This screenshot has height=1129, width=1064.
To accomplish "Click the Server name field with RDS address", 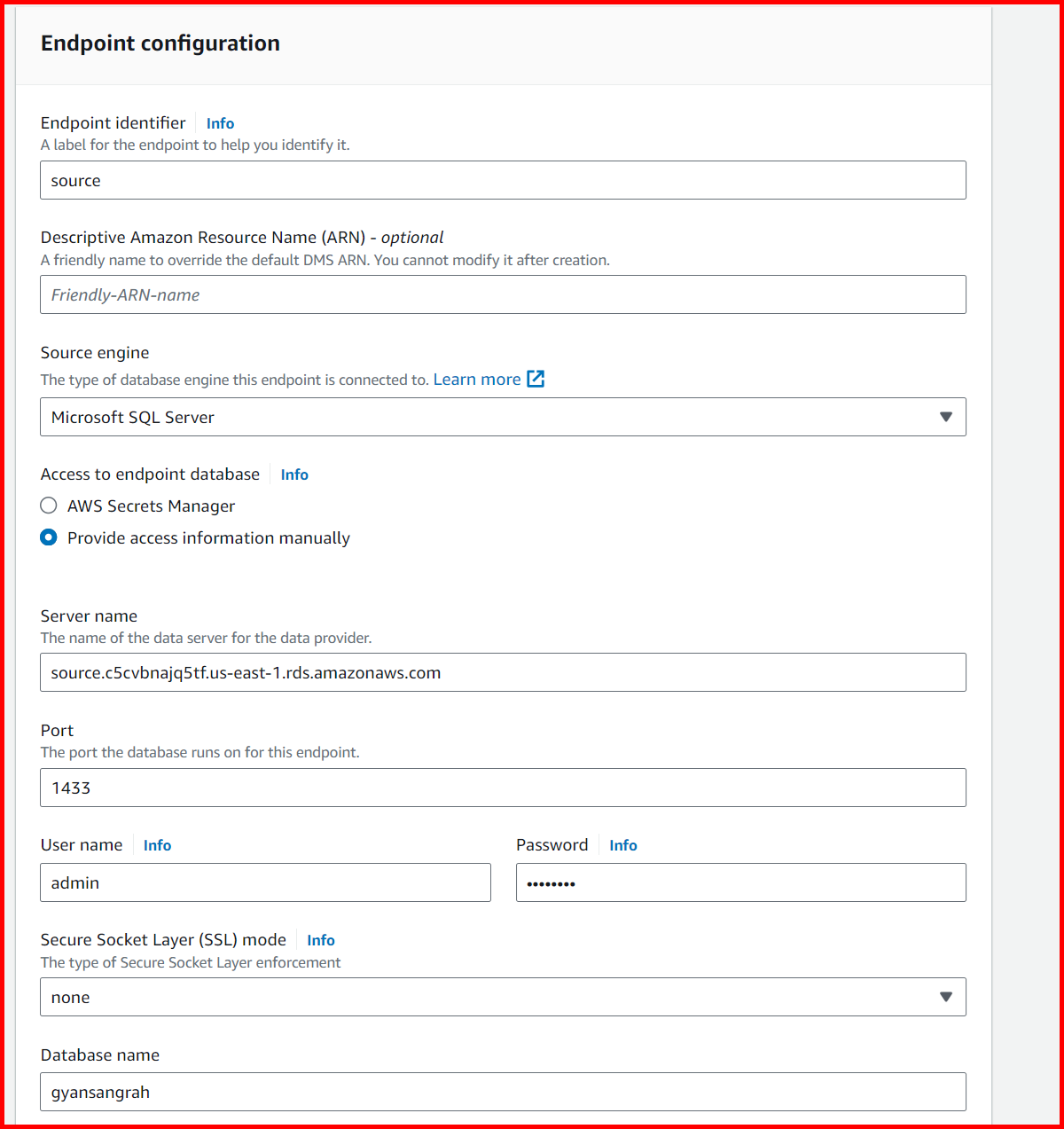I will pos(503,672).
